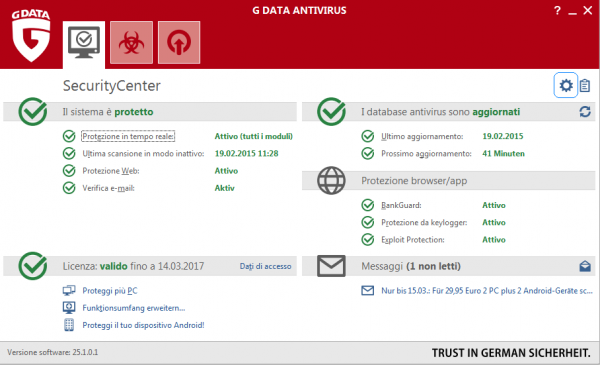This screenshot has height=365, width=600.
Task: Open the 'Dati di accesso' link
Action: click(266, 266)
